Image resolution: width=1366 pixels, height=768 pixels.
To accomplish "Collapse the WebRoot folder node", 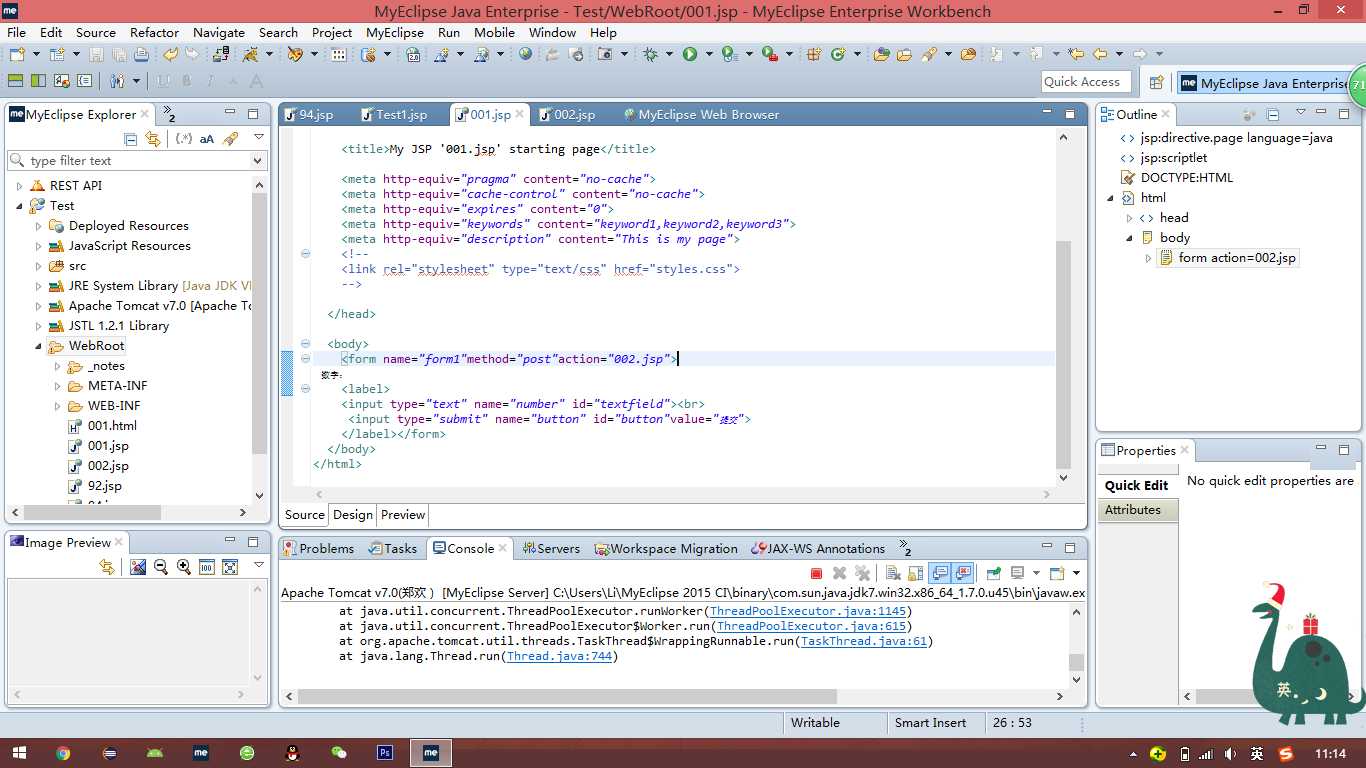I will click(x=38, y=346).
